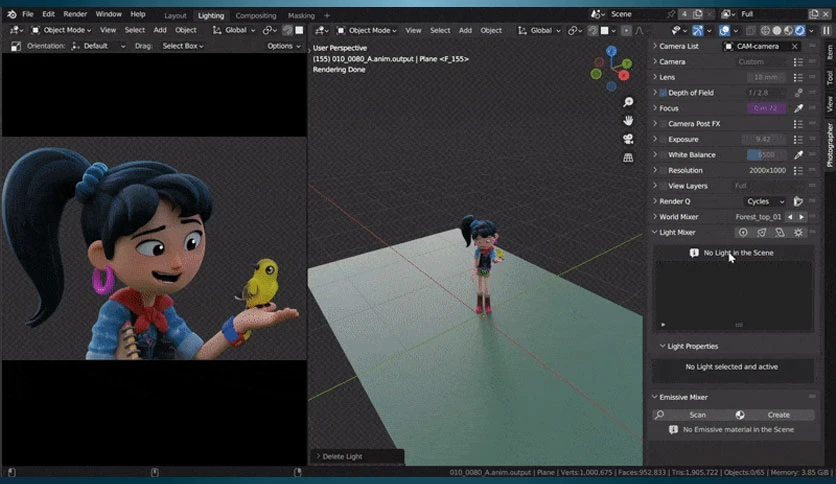Add spot light icon in Light Mixer
Screen dimensions: 836x484
(761, 232)
